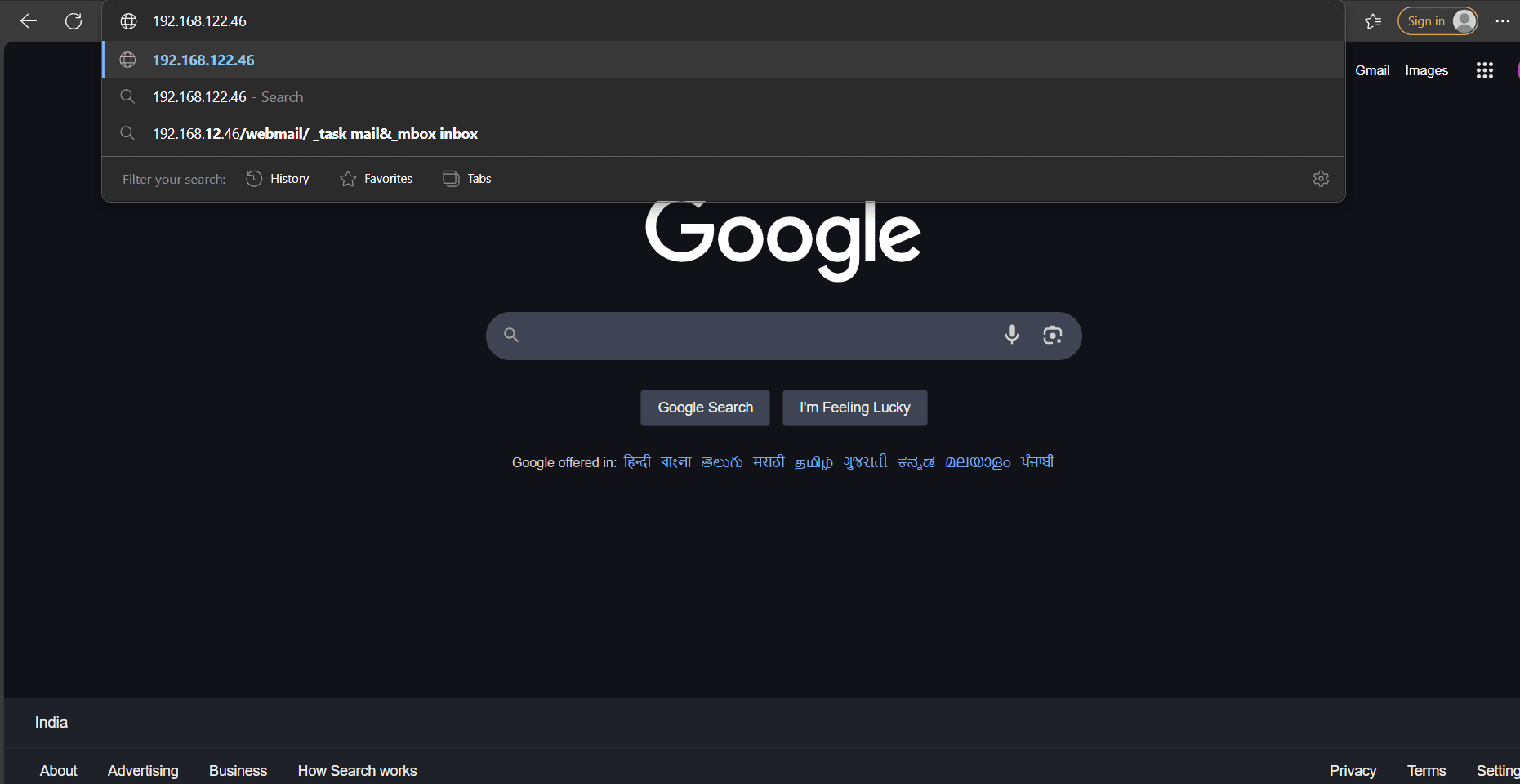Switch Google to Gujarati (ગુજરાતી)
The width and height of the screenshot is (1520, 784).
pyautogui.click(x=866, y=462)
